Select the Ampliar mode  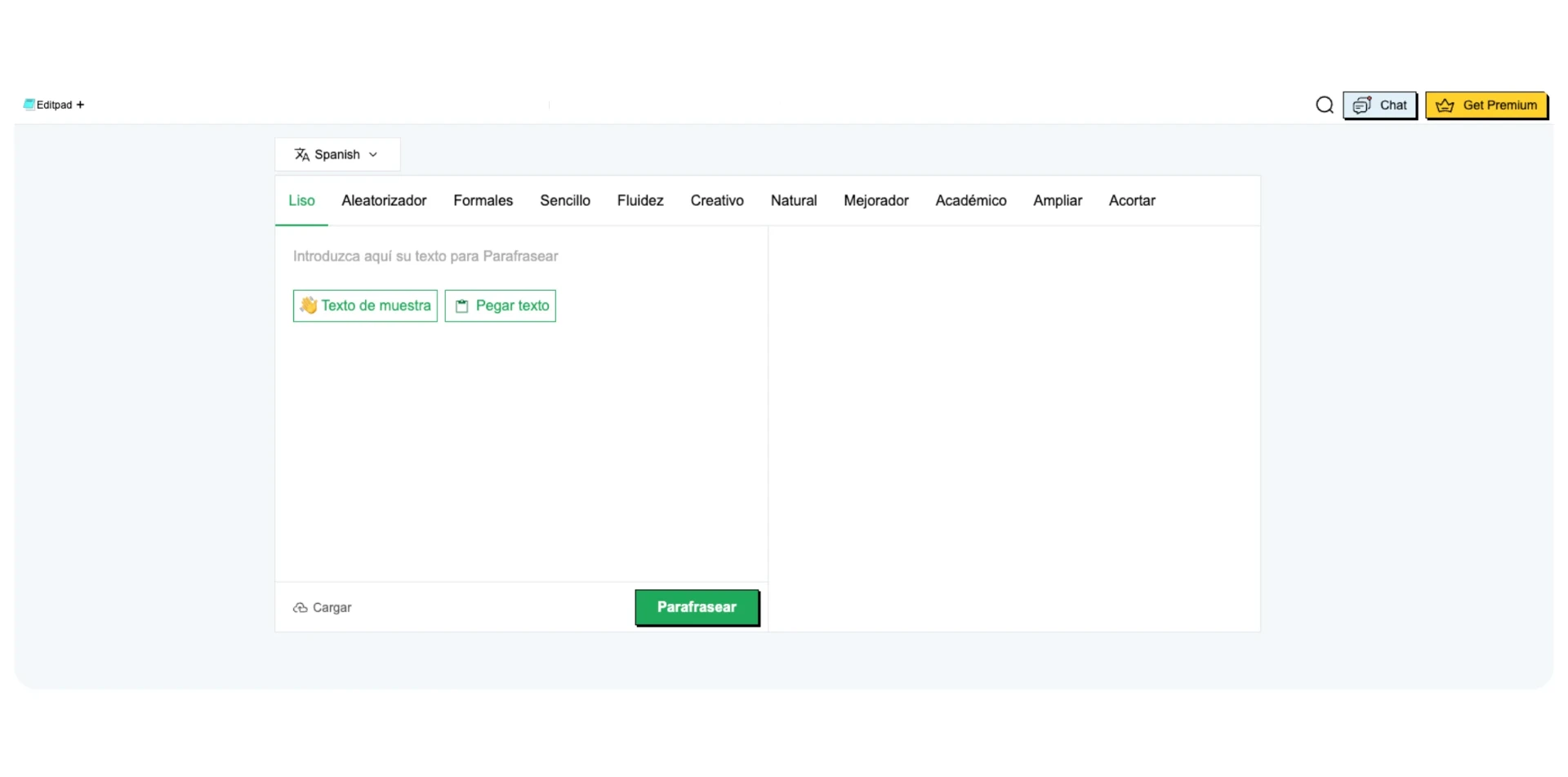[x=1057, y=201]
